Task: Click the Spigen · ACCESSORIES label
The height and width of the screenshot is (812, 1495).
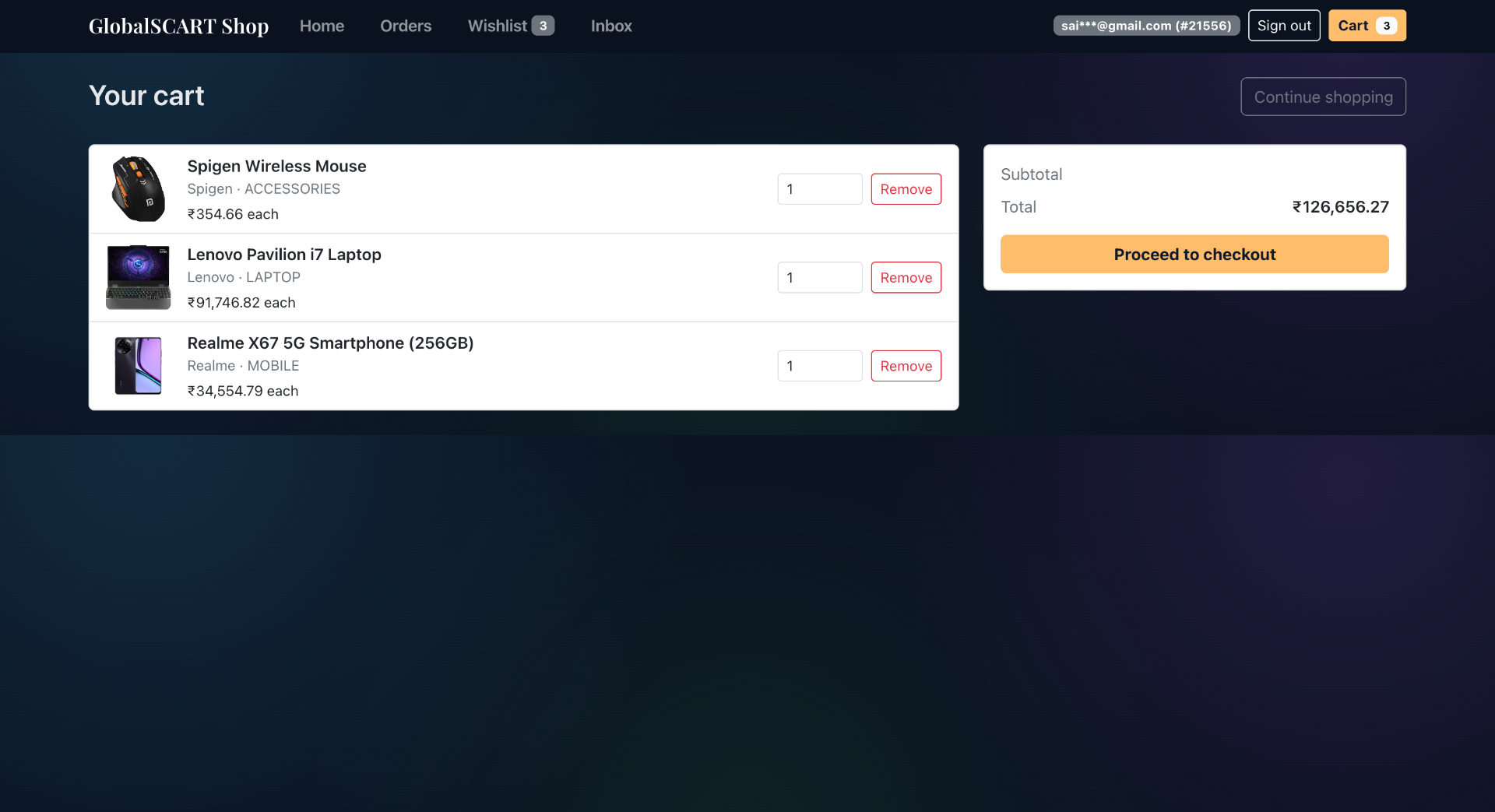Action: pos(263,189)
